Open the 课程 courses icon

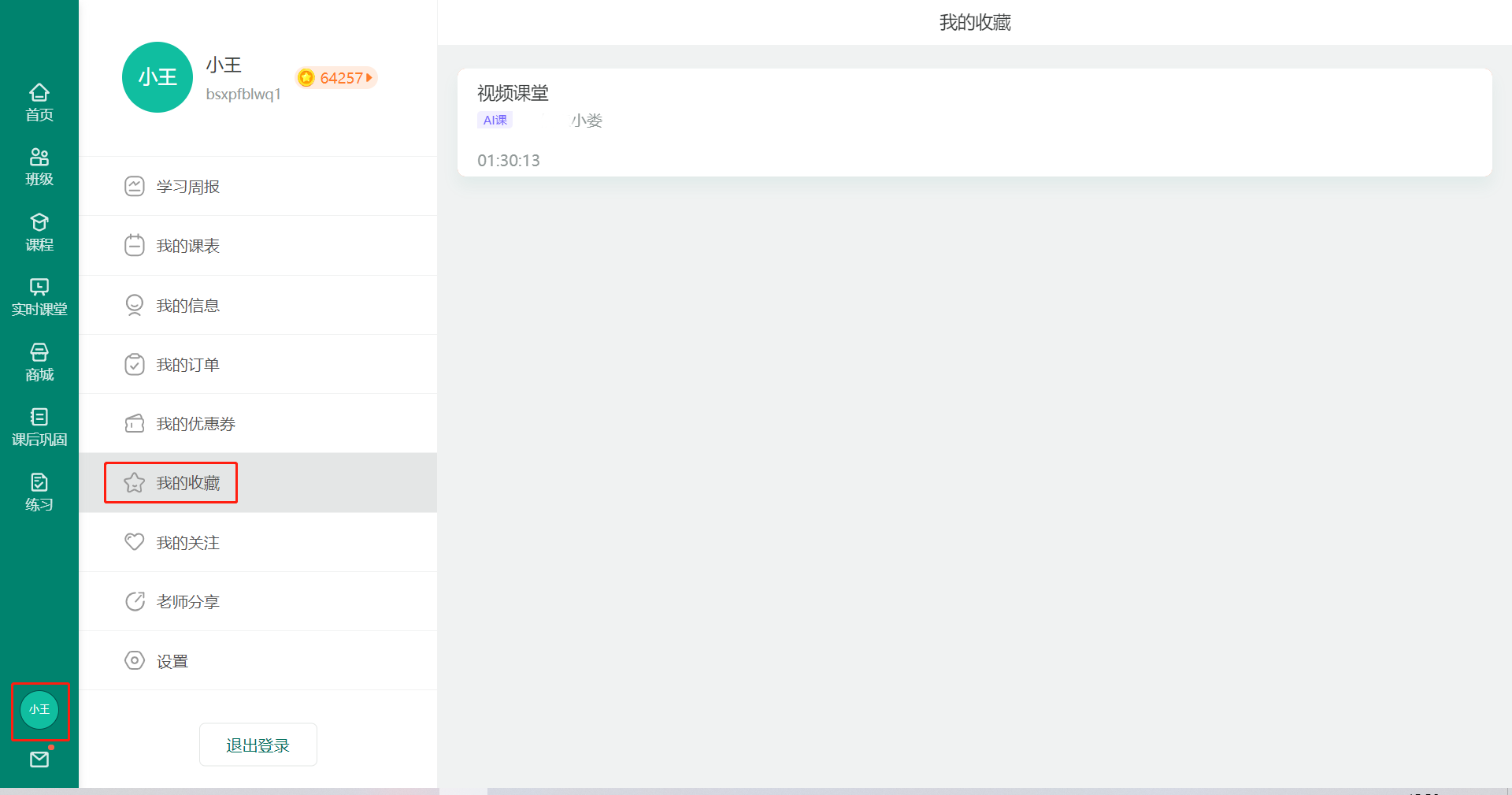coord(39,231)
